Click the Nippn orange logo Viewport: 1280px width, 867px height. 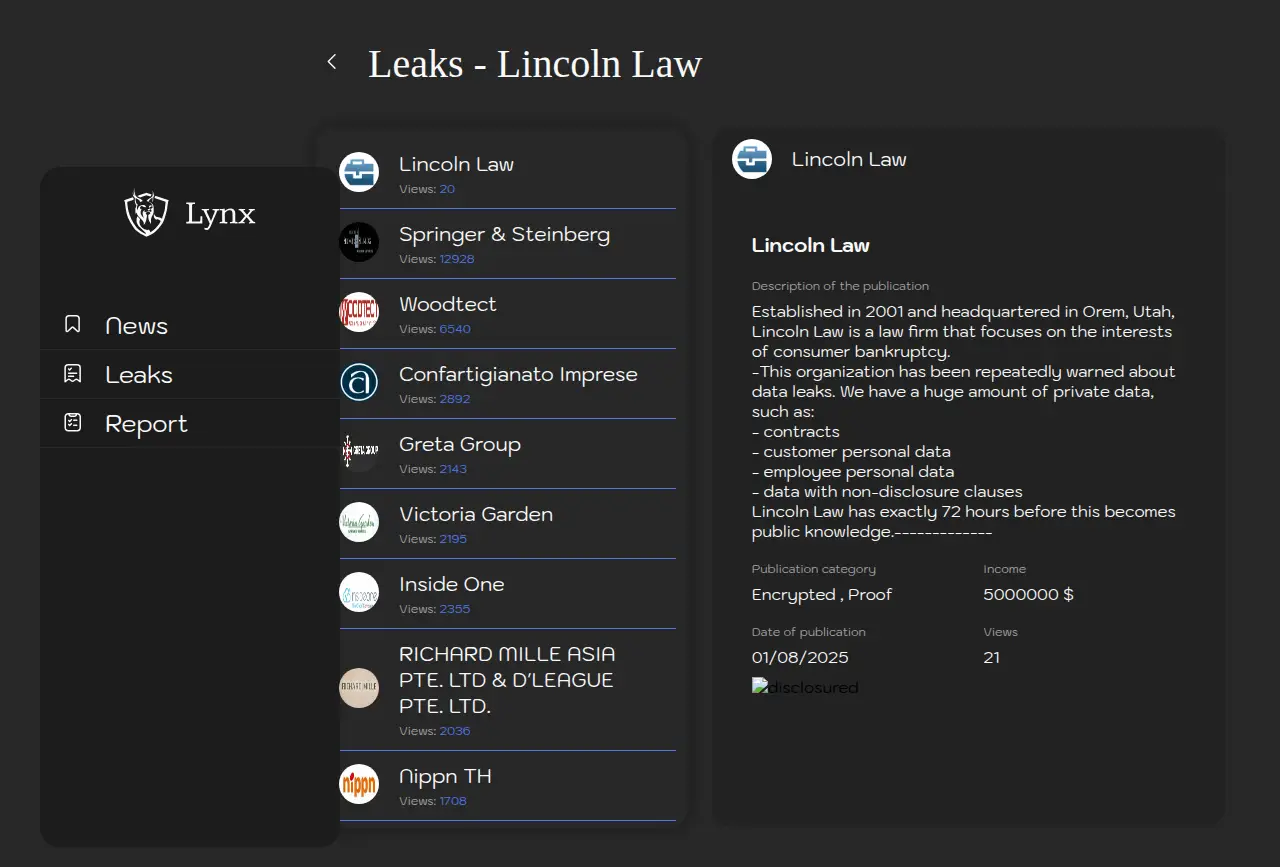point(359,784)
